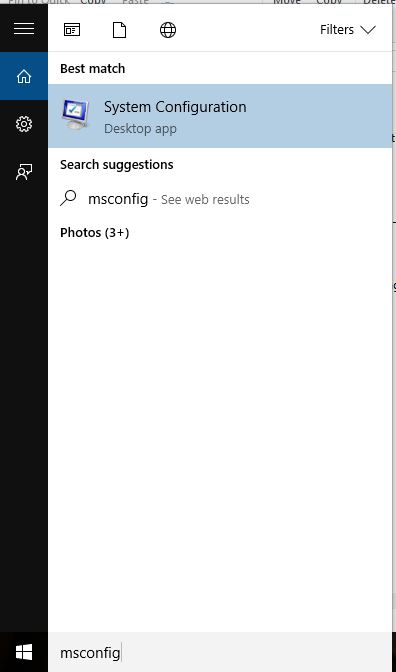Open the Windows Start button
This screenshot has width=396, height=672.
24,652
